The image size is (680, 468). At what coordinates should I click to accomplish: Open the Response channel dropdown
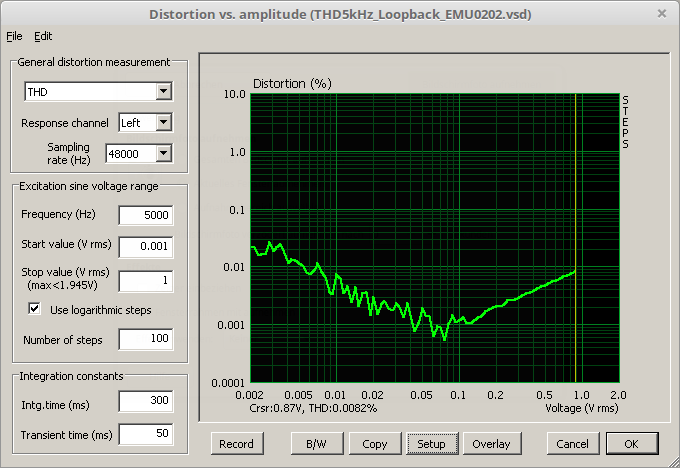point(164,123)
